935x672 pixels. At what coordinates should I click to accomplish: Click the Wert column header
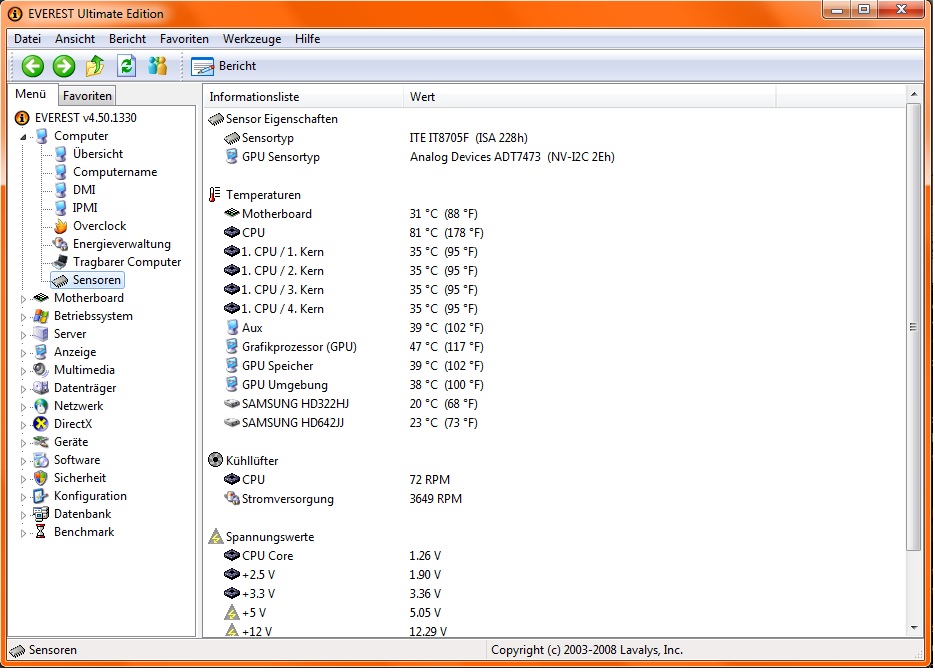(590, 97)
